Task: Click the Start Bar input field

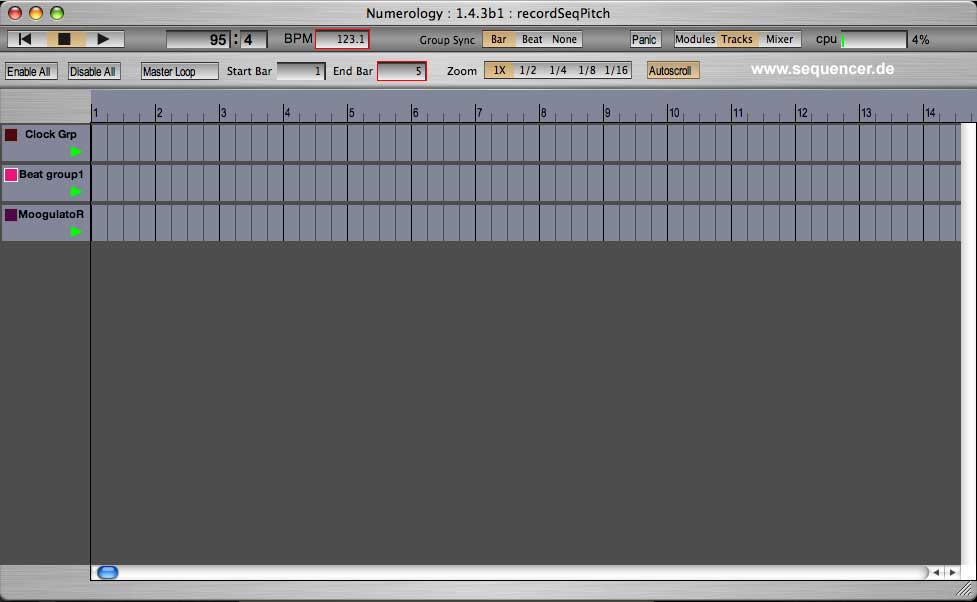Action: tap(301, 71)
